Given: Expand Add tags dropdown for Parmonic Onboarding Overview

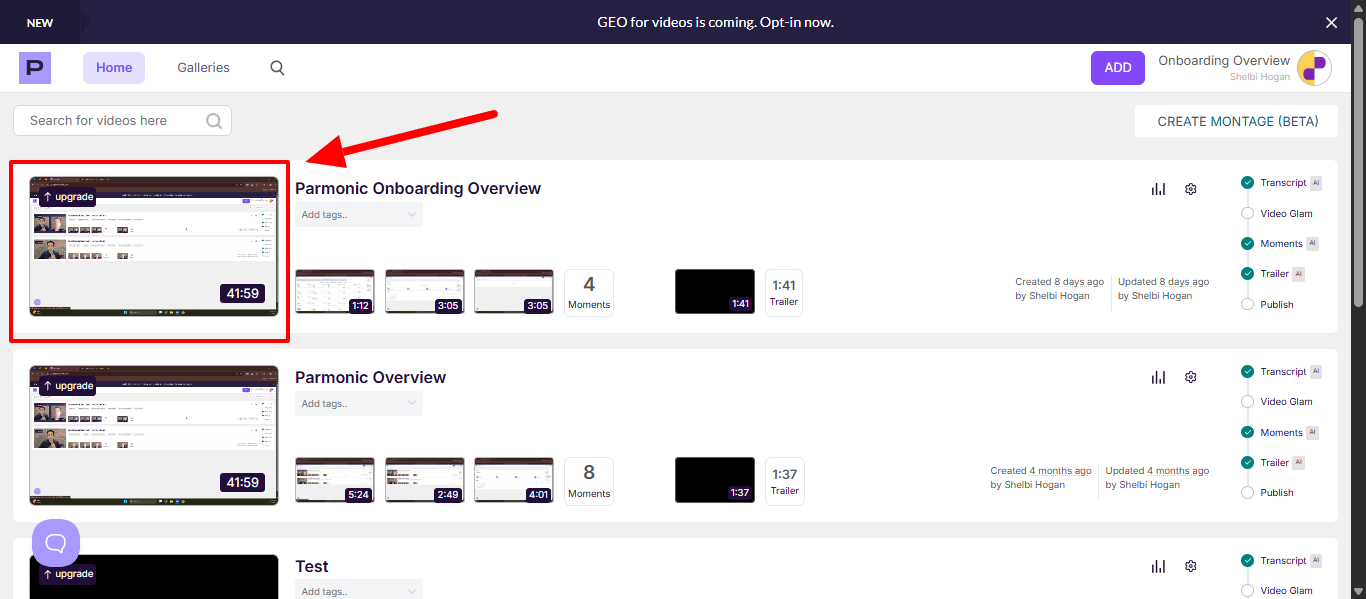Looking at the screenshot, I should pyautogui.click(x=359, y=215).
